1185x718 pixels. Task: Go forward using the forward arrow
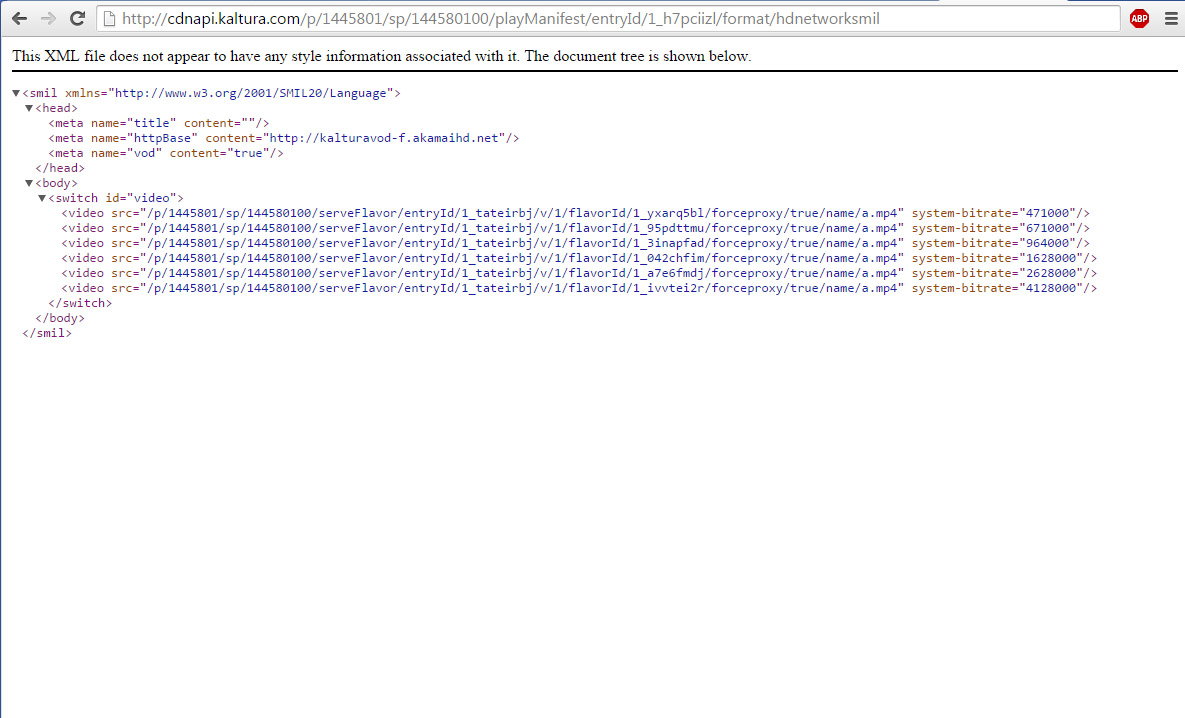[x=48, y=19]
